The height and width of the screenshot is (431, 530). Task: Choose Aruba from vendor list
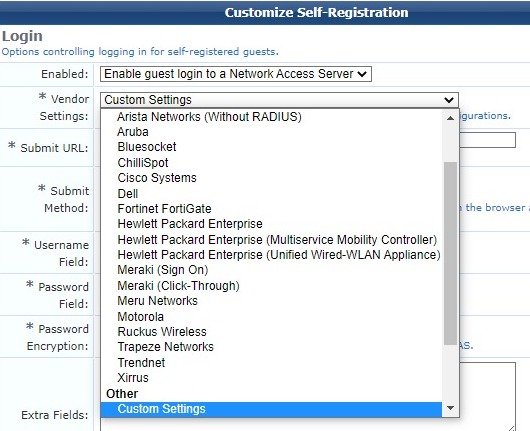tap(271, 132)
